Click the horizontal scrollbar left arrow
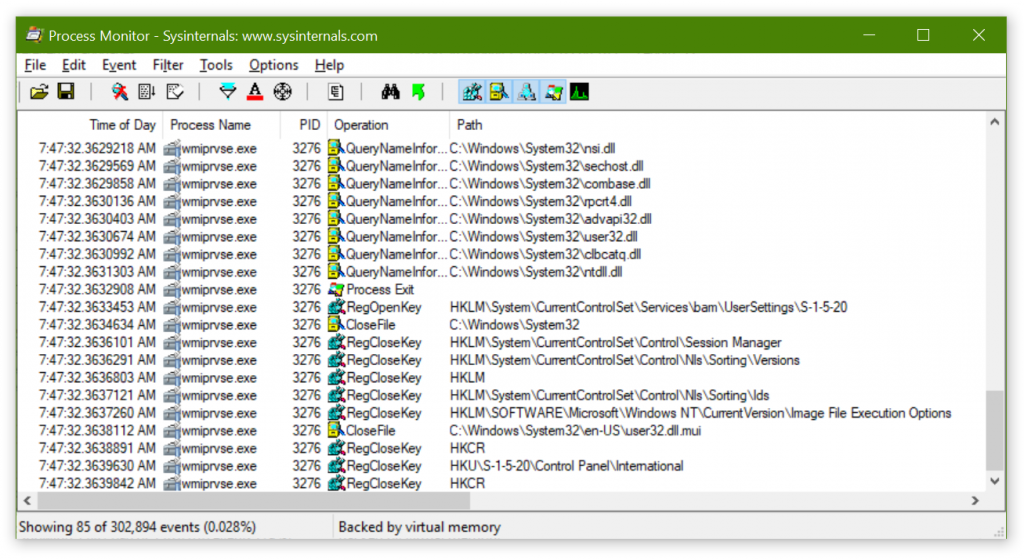The image size is (1024, 560). click(x=27, y=501)
